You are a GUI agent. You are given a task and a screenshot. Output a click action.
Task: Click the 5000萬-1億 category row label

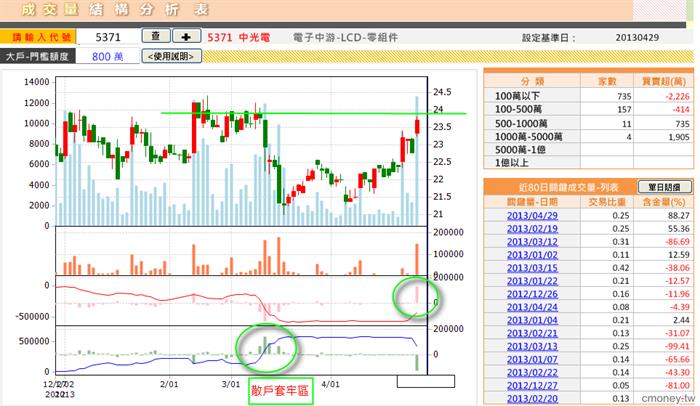[x=520, y=150]
